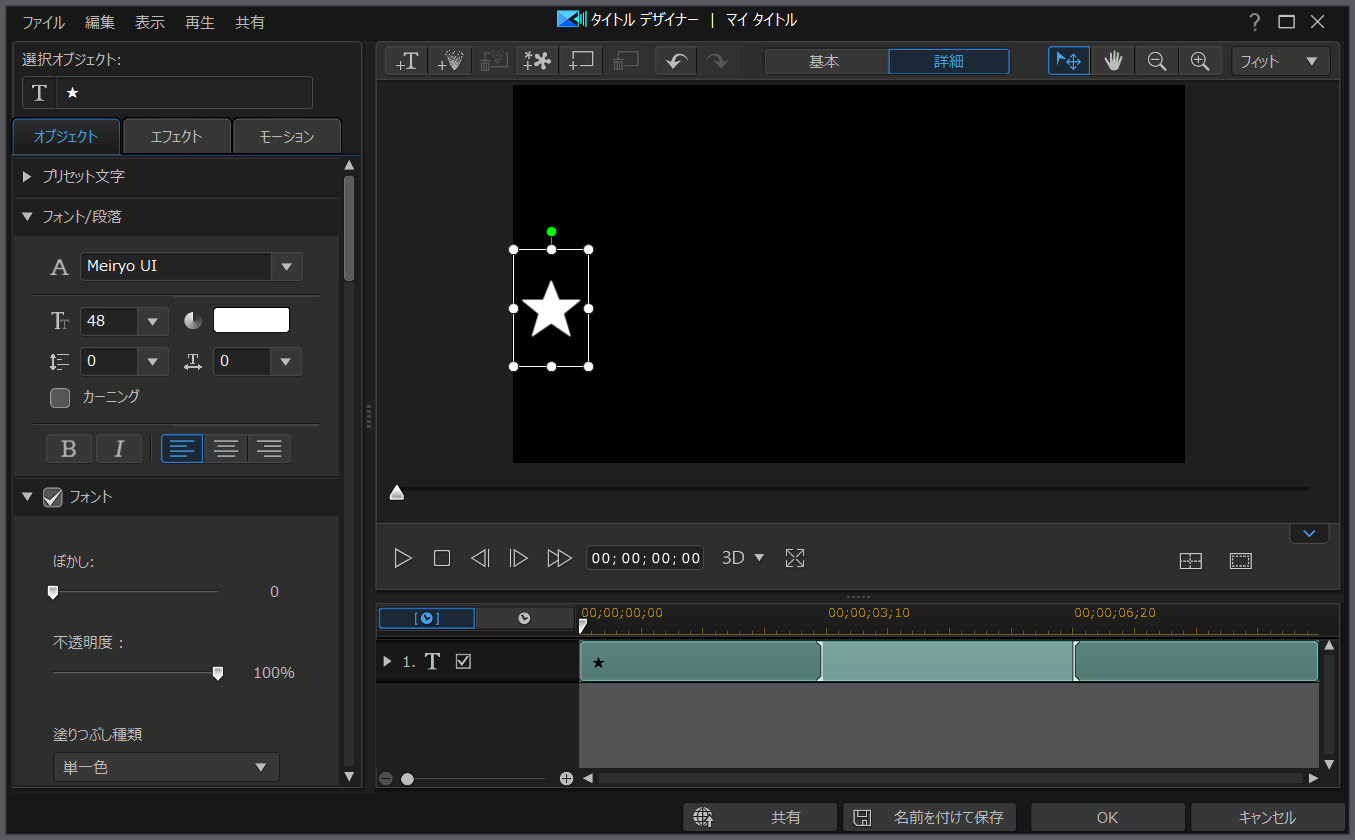Viewport: 1355px width, 840px height.
Task: Activate the hand pan tool
Action: click(x=1113, y=61)
